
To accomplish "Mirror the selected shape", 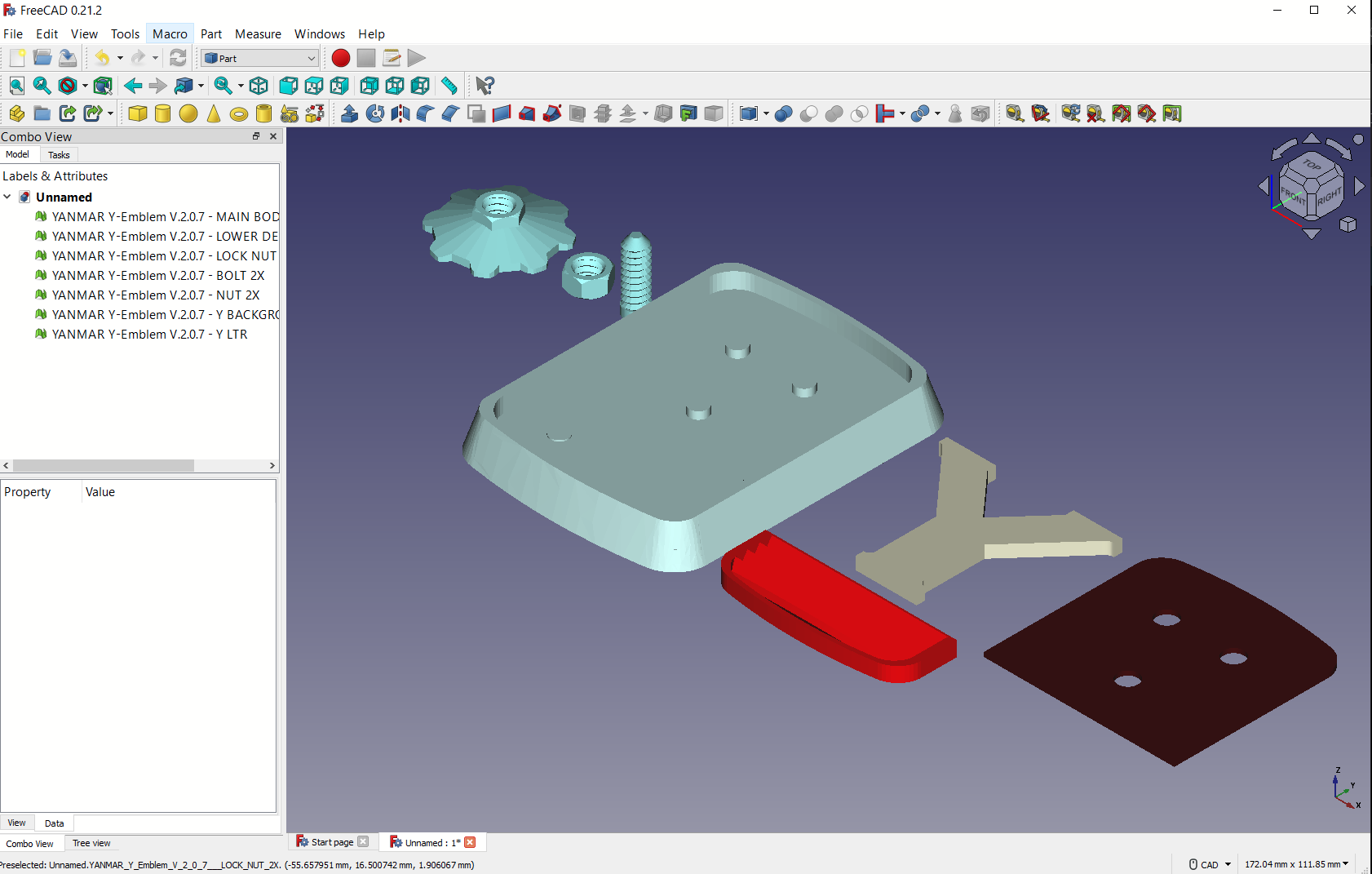I will (x=401, y=113).
